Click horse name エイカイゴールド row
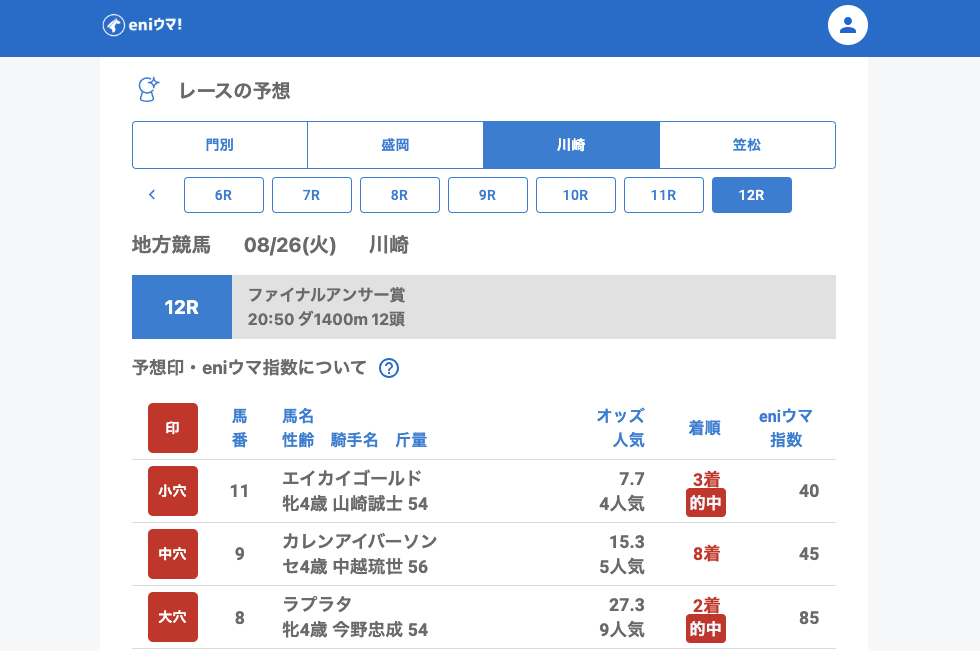Viewport: 980px width, 651px height. 352,478
